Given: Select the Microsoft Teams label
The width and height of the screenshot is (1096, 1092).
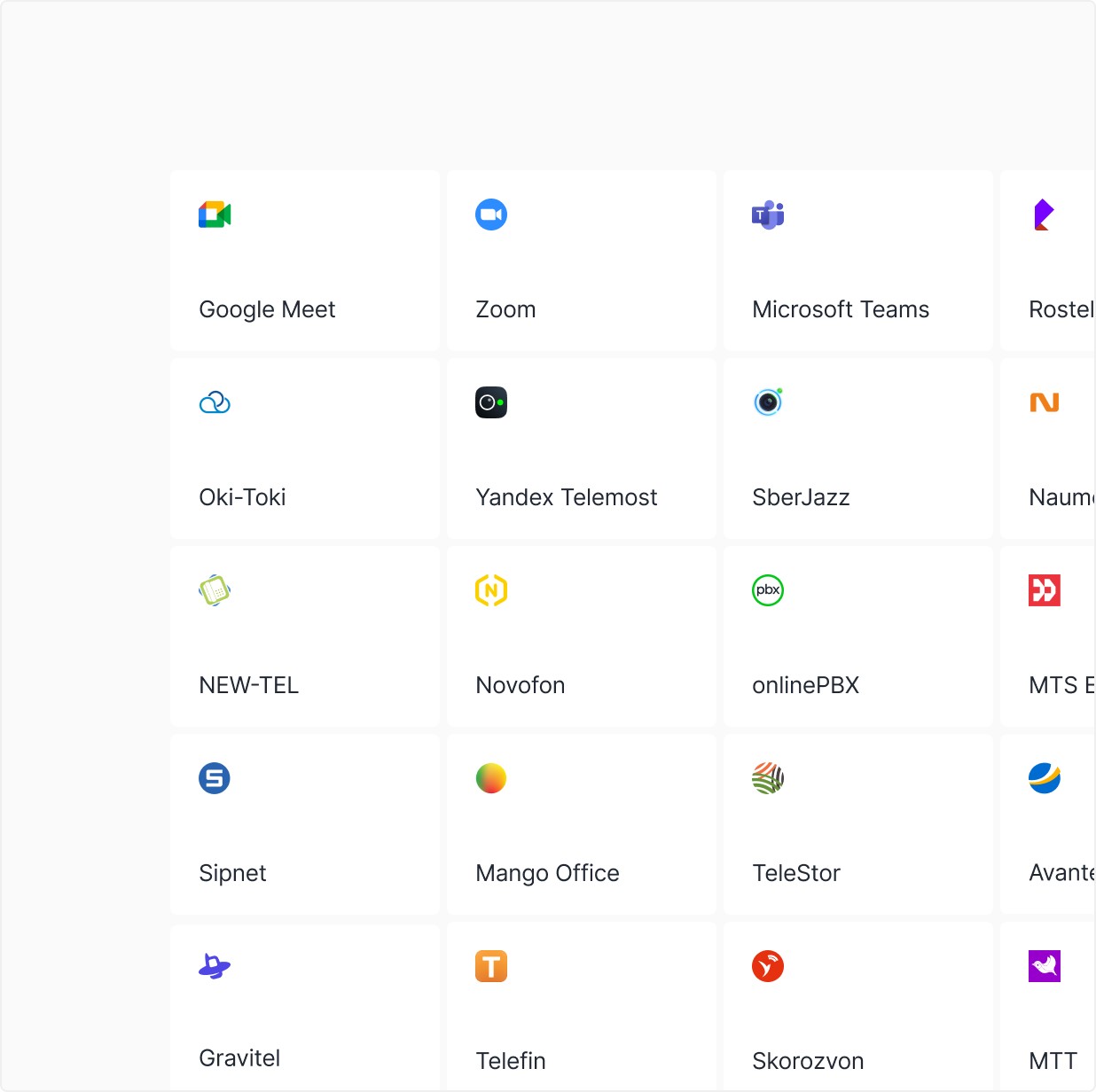Looking at the screenshot, I should pos(841,309).
